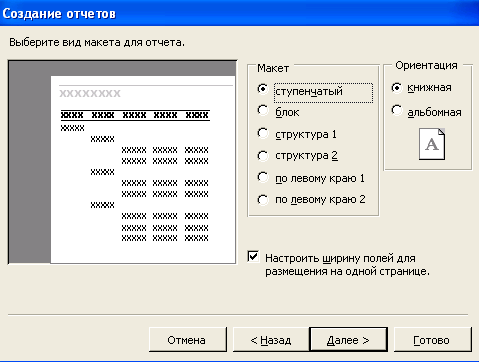
Task: Click the "Макет" group label
Action: click(x=273, y=68)
